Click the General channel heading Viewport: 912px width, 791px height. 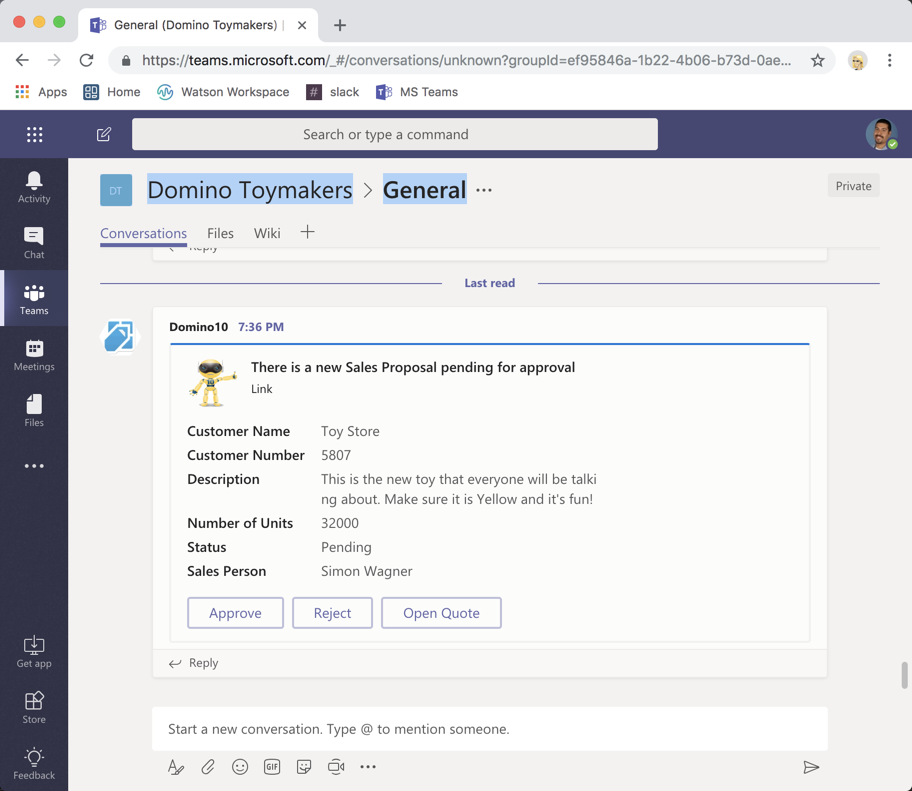(x=425, y=190)
